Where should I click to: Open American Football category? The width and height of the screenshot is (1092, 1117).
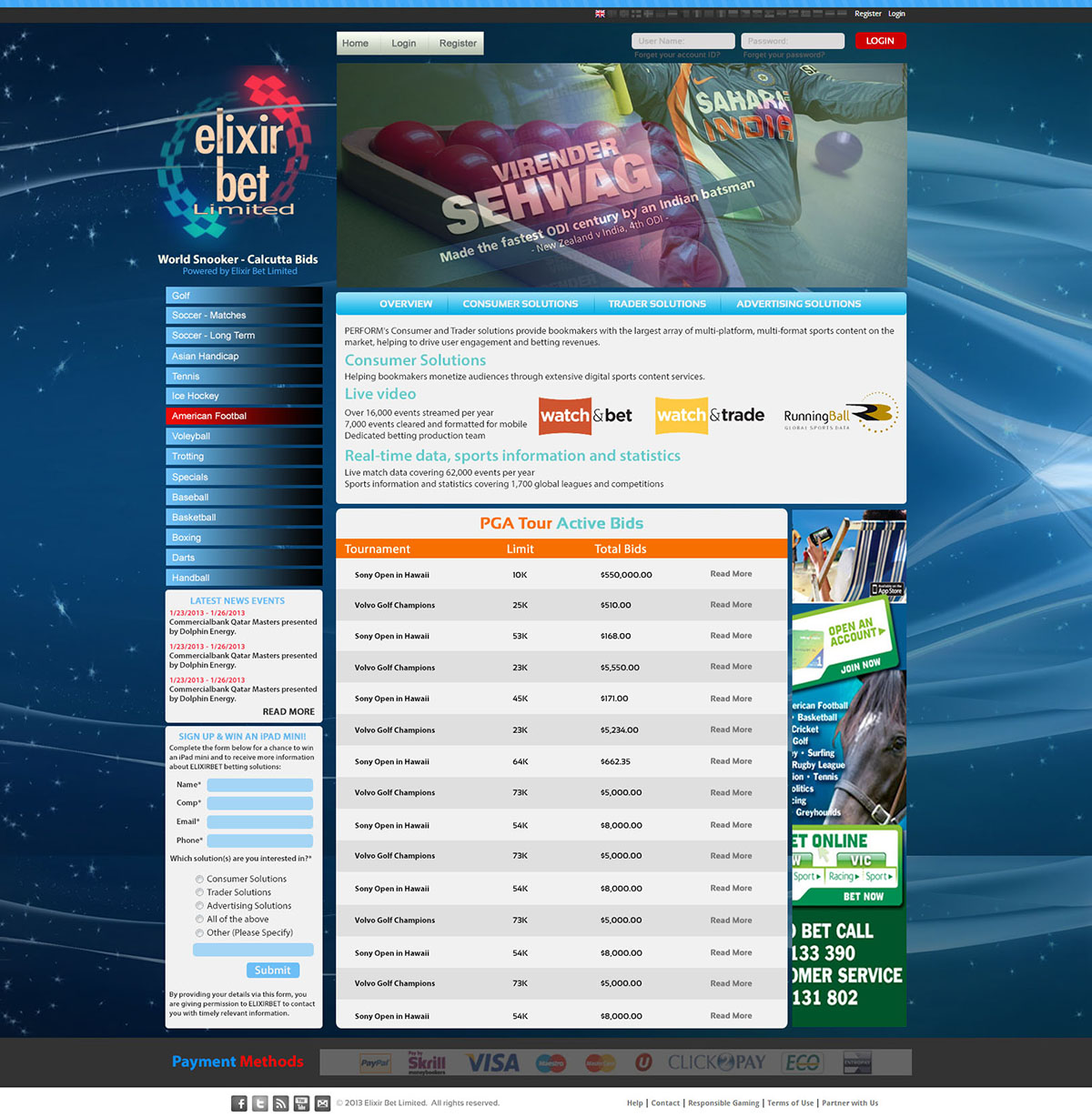tap(244, 417)
